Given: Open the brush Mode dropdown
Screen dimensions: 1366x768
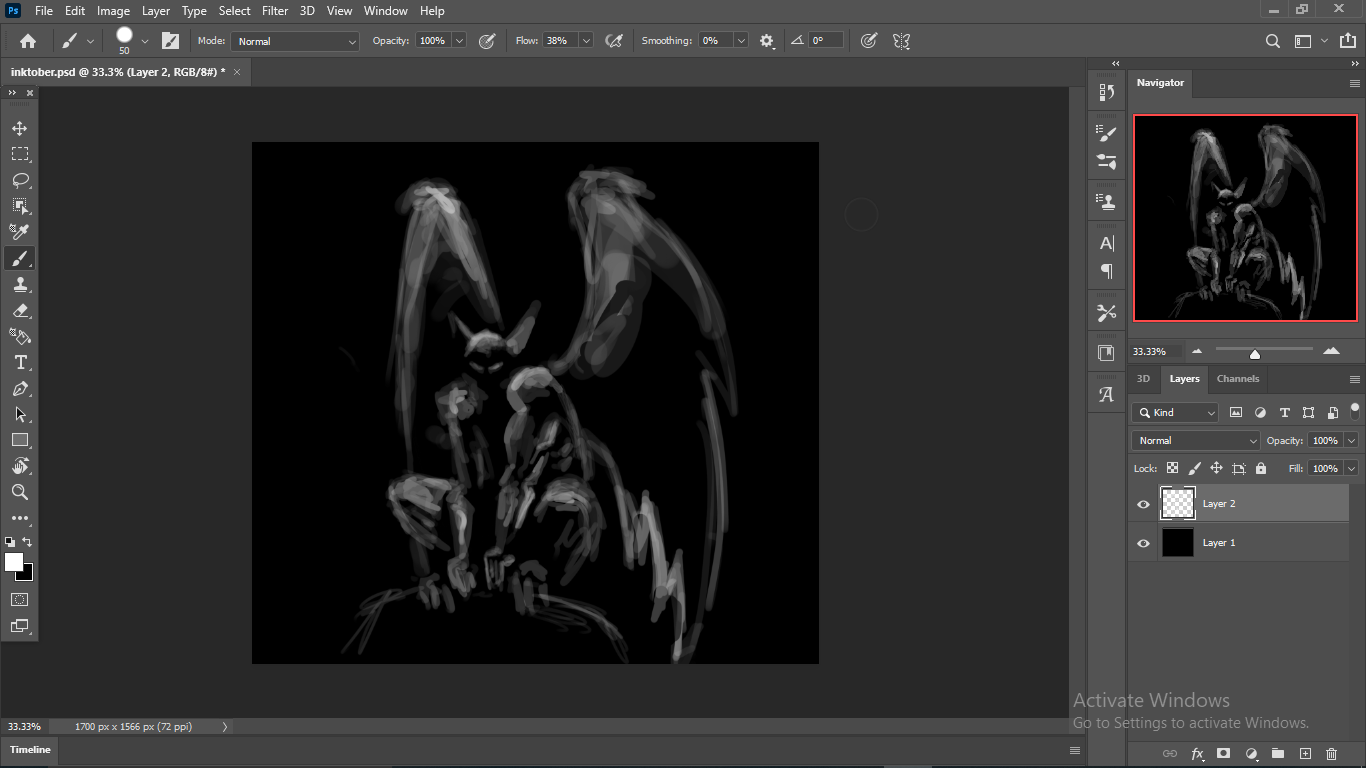Looking at the screenshot, I should tap(295, 41).
